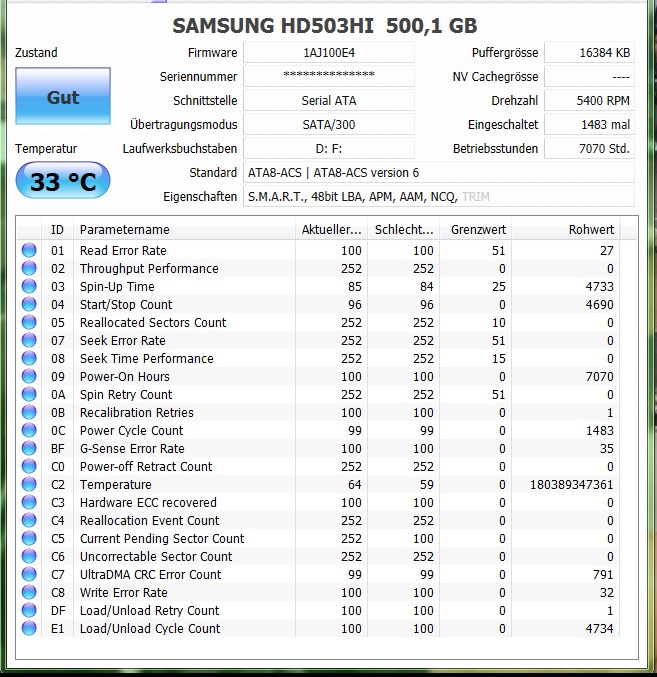Select the Reallocated Sectors Count text

click(153, 323)
